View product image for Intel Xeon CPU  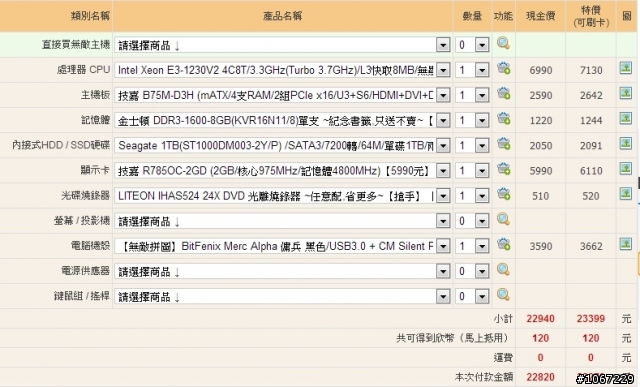pos(626,68)
